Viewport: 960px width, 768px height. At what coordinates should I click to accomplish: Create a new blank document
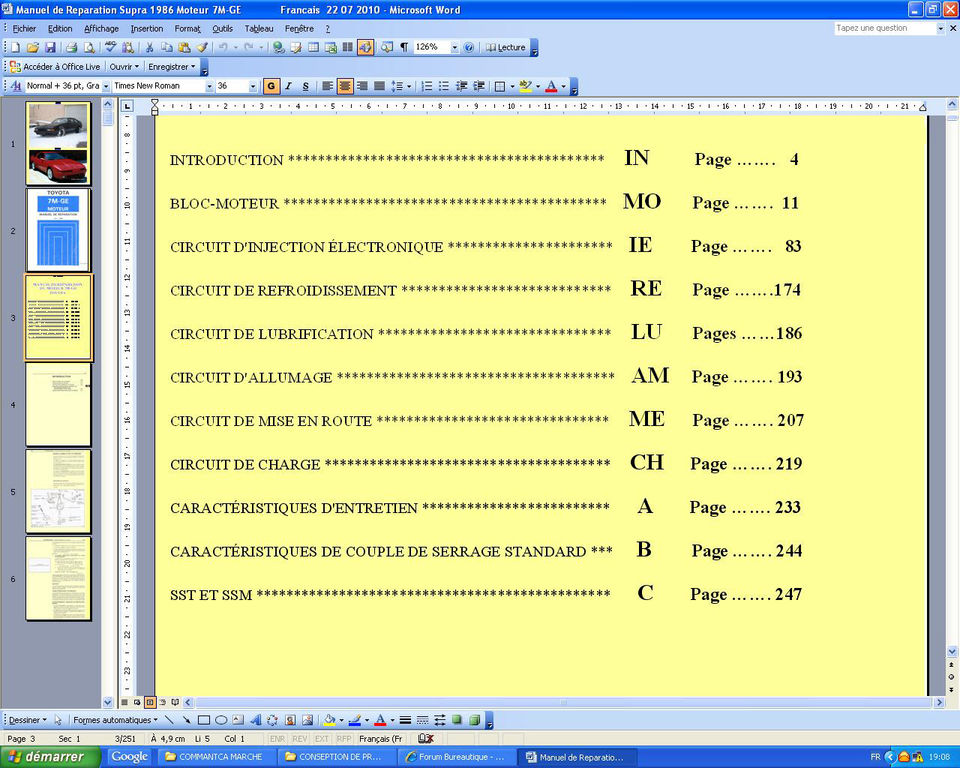pos(15,47)
